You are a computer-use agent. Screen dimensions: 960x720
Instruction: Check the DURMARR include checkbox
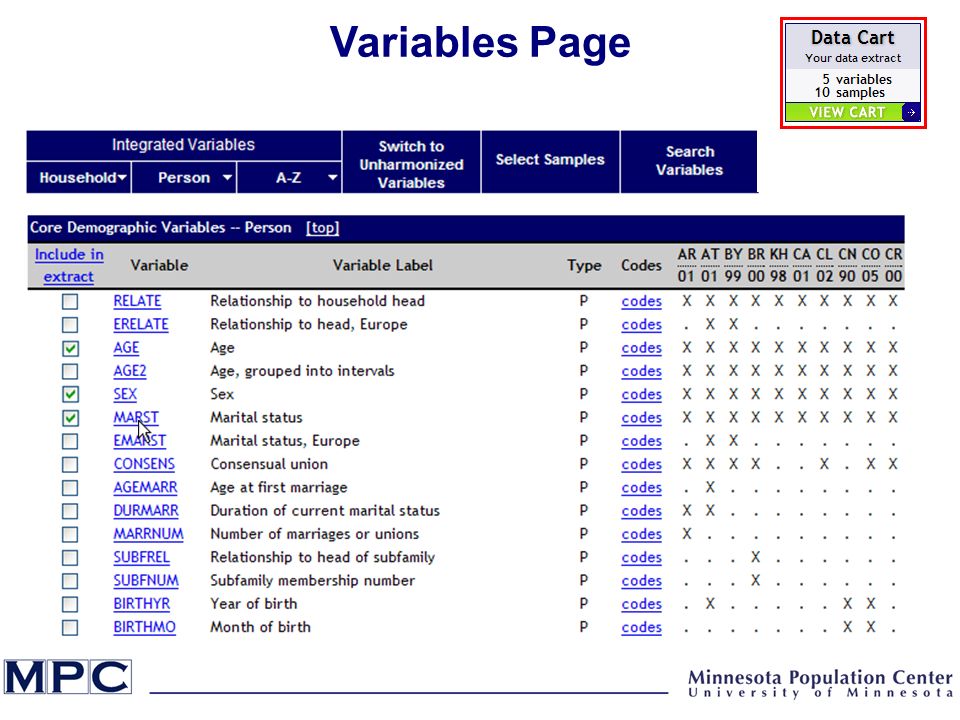(70, 511)
